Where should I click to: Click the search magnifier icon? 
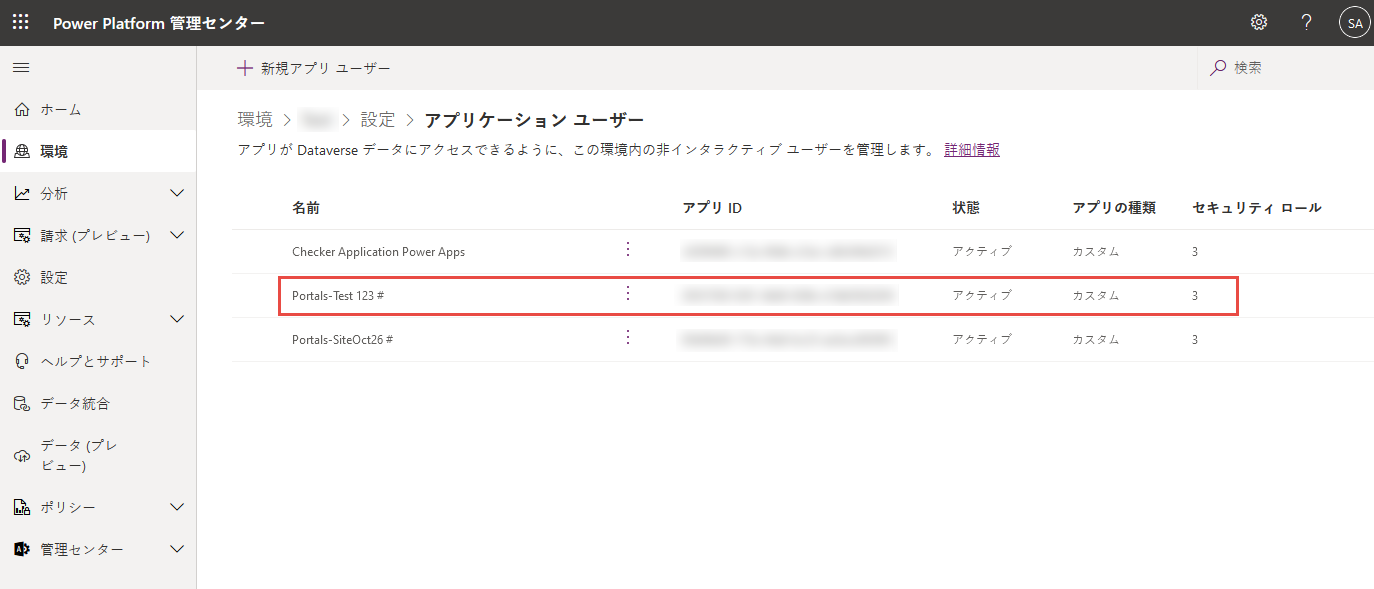1218,68
